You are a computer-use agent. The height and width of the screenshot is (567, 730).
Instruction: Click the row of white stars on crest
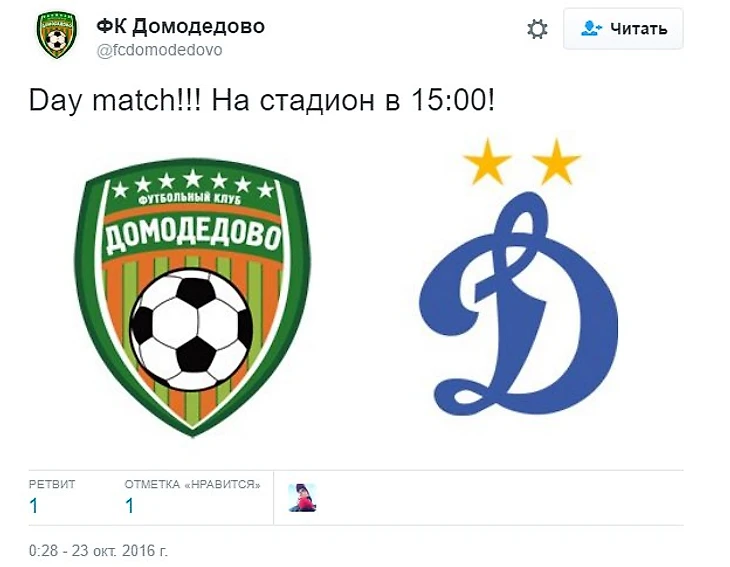click(192, 183)
